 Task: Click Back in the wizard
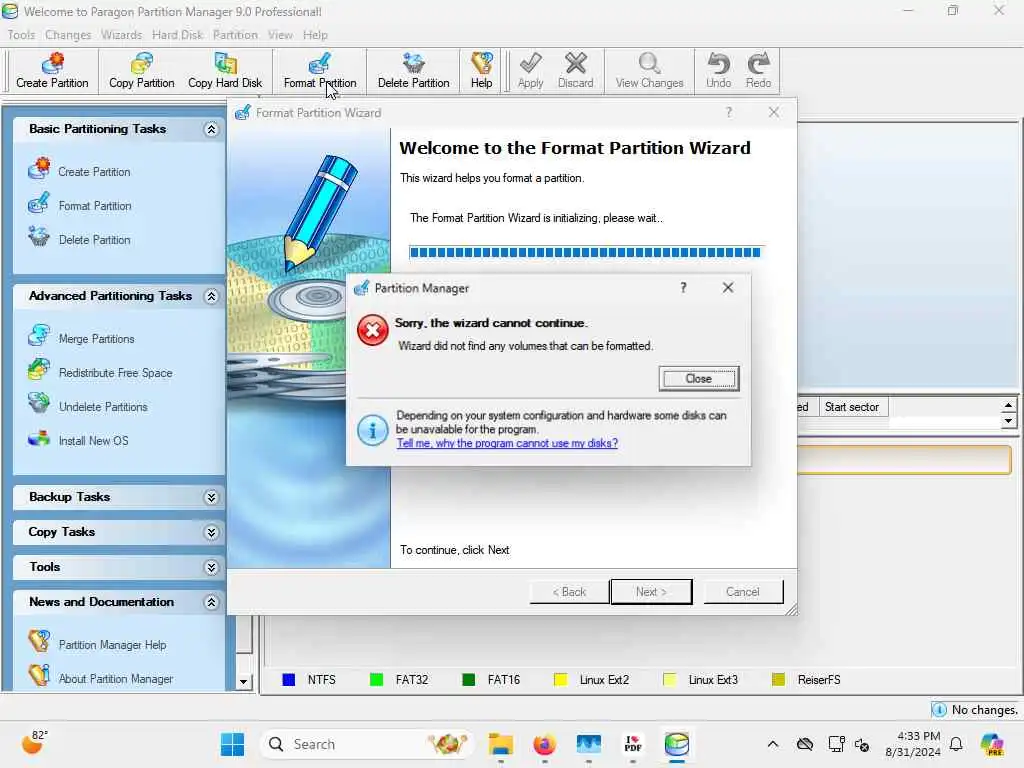click(x=569, y=592)
